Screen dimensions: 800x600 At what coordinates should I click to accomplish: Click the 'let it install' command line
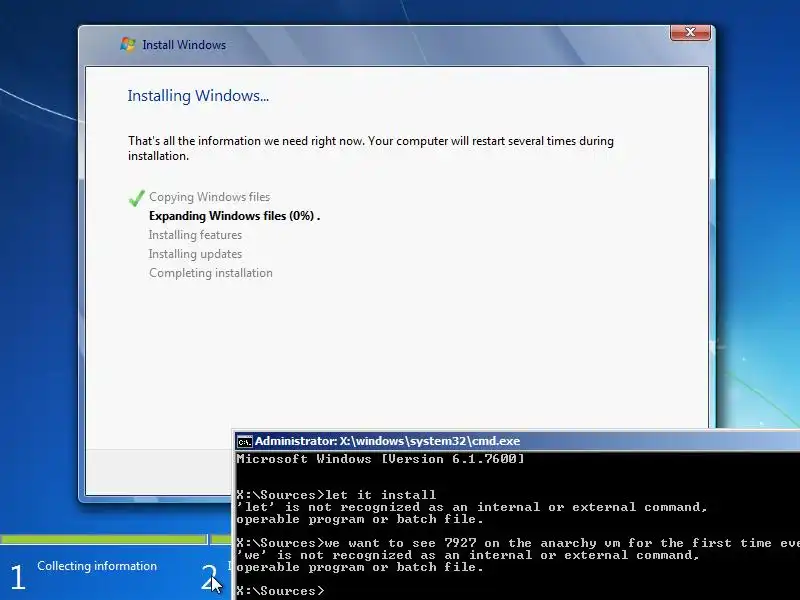click(x=336, y=495)
